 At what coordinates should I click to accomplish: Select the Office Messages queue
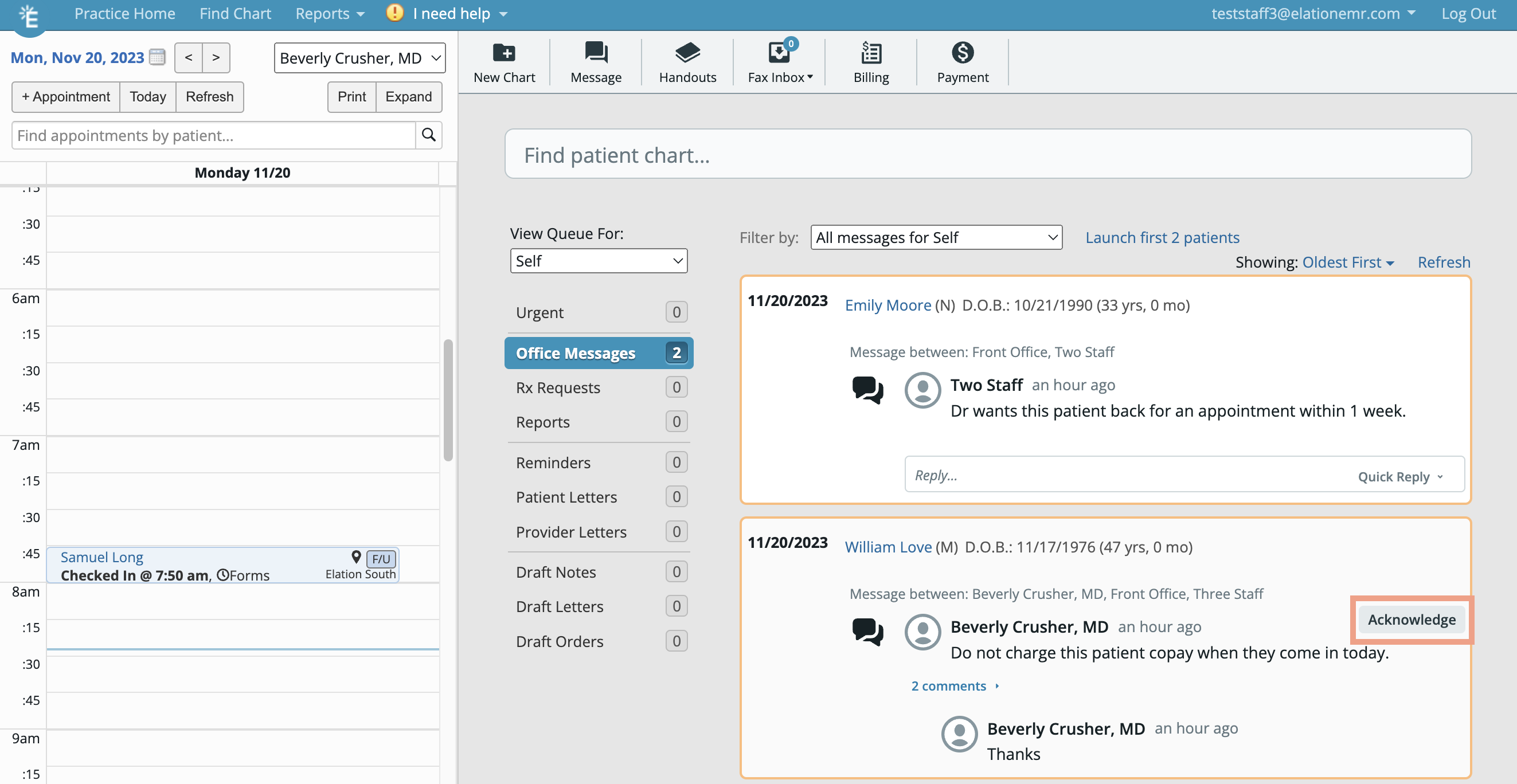click(x=599, y=352)
